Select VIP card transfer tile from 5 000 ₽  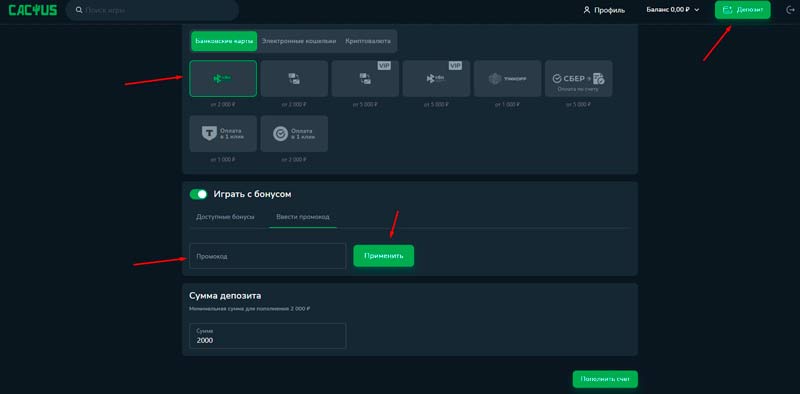pos(365,79)
